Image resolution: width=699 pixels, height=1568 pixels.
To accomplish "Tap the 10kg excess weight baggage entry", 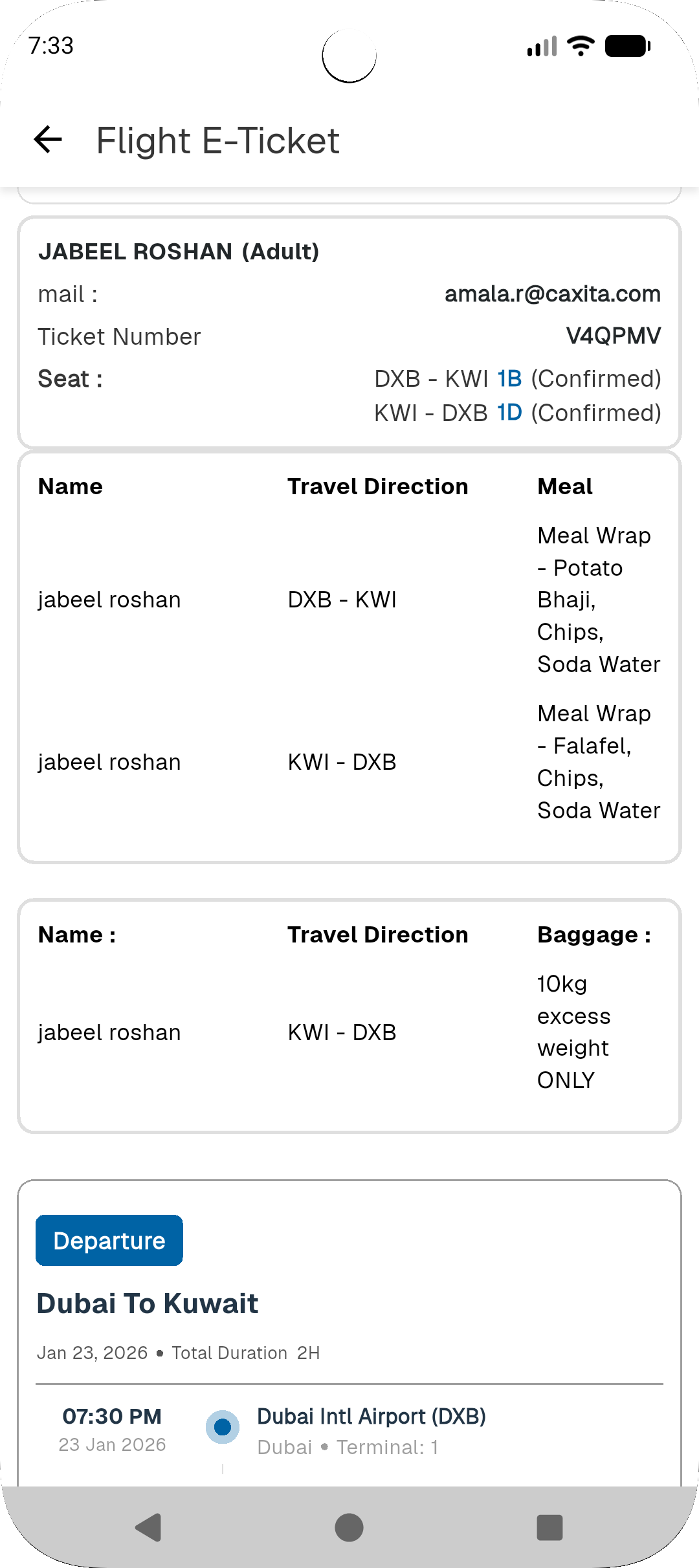I will click(573, 1032).
